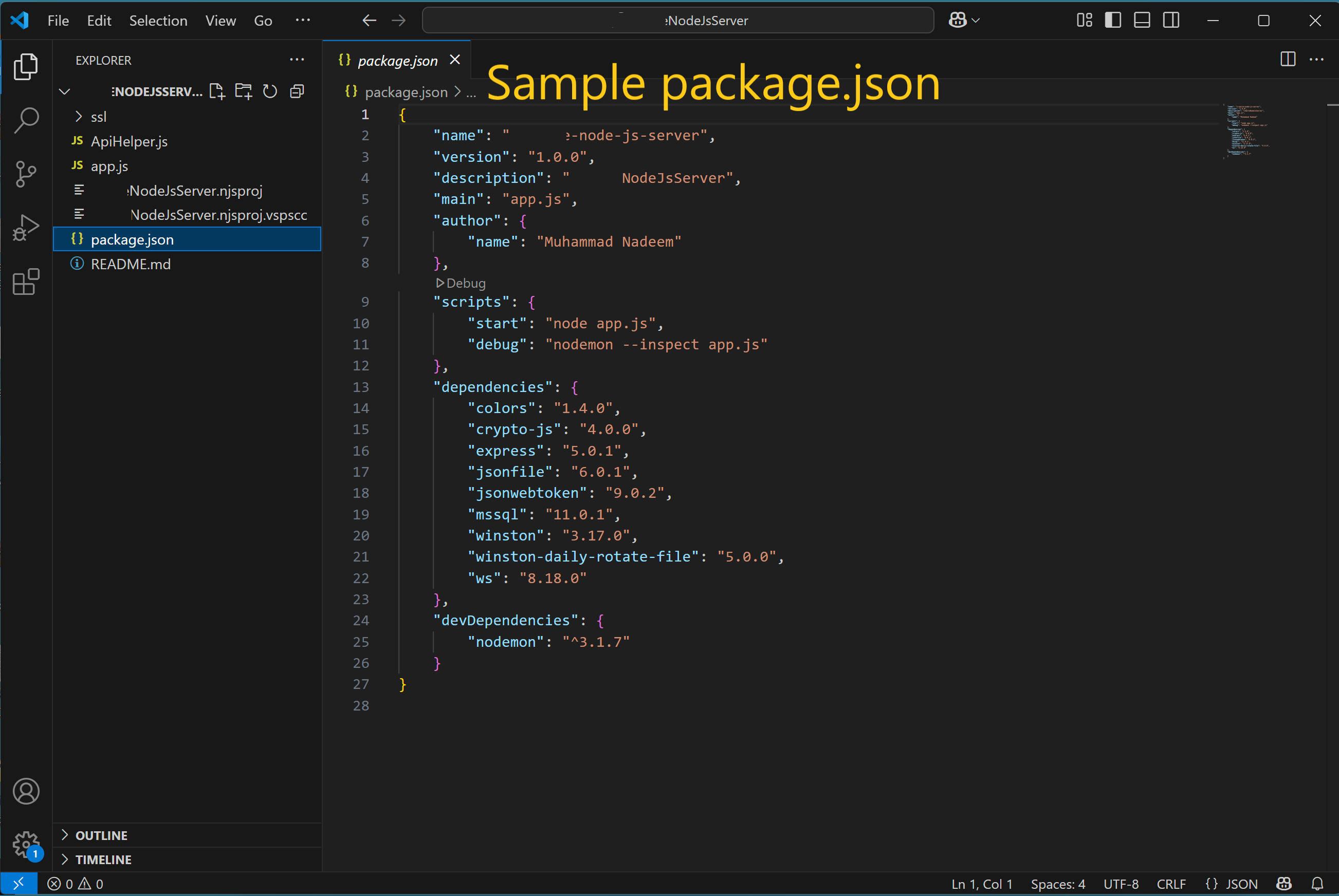Open the View menu
Viewport: 1339px width, 896px height.
click(221, 21)
